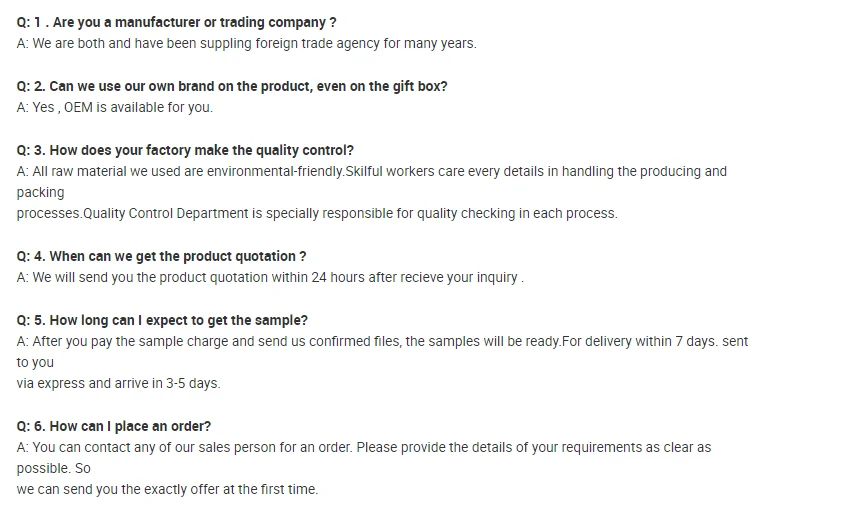Click the "Quality Control Department" sentence line
This screenshot has width=844, height=509.
tap(316, 213)
